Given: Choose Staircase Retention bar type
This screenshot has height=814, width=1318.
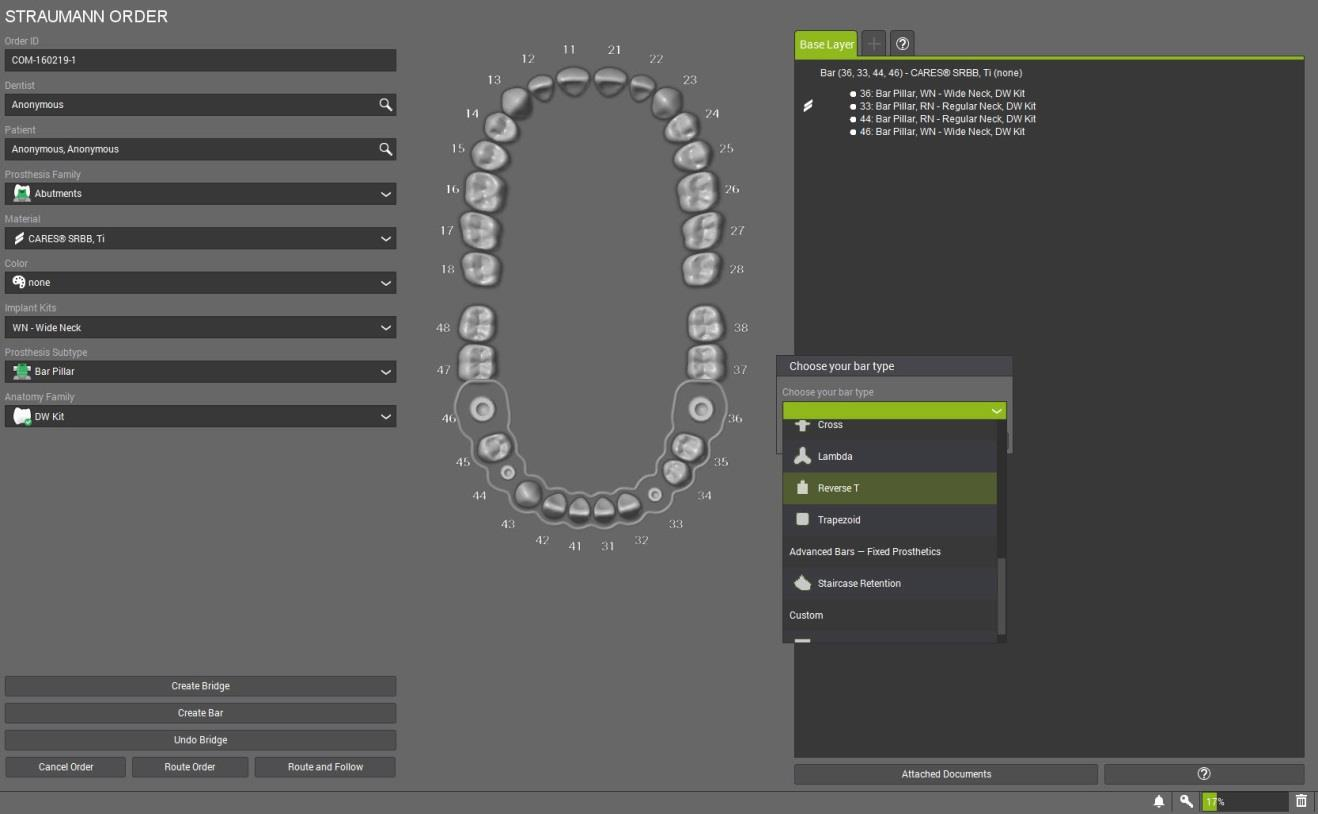Looking at the screenshot, I should (889, 583).
